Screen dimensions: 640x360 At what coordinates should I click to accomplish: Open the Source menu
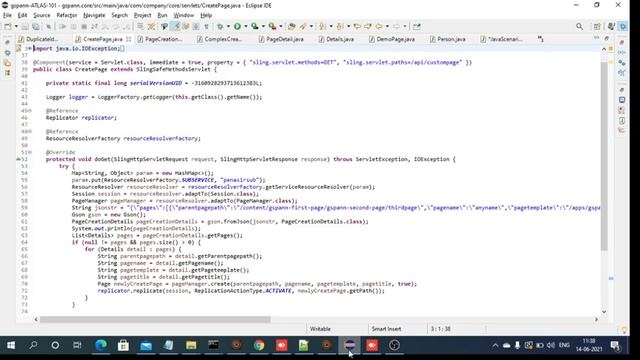tap(42, 15)
